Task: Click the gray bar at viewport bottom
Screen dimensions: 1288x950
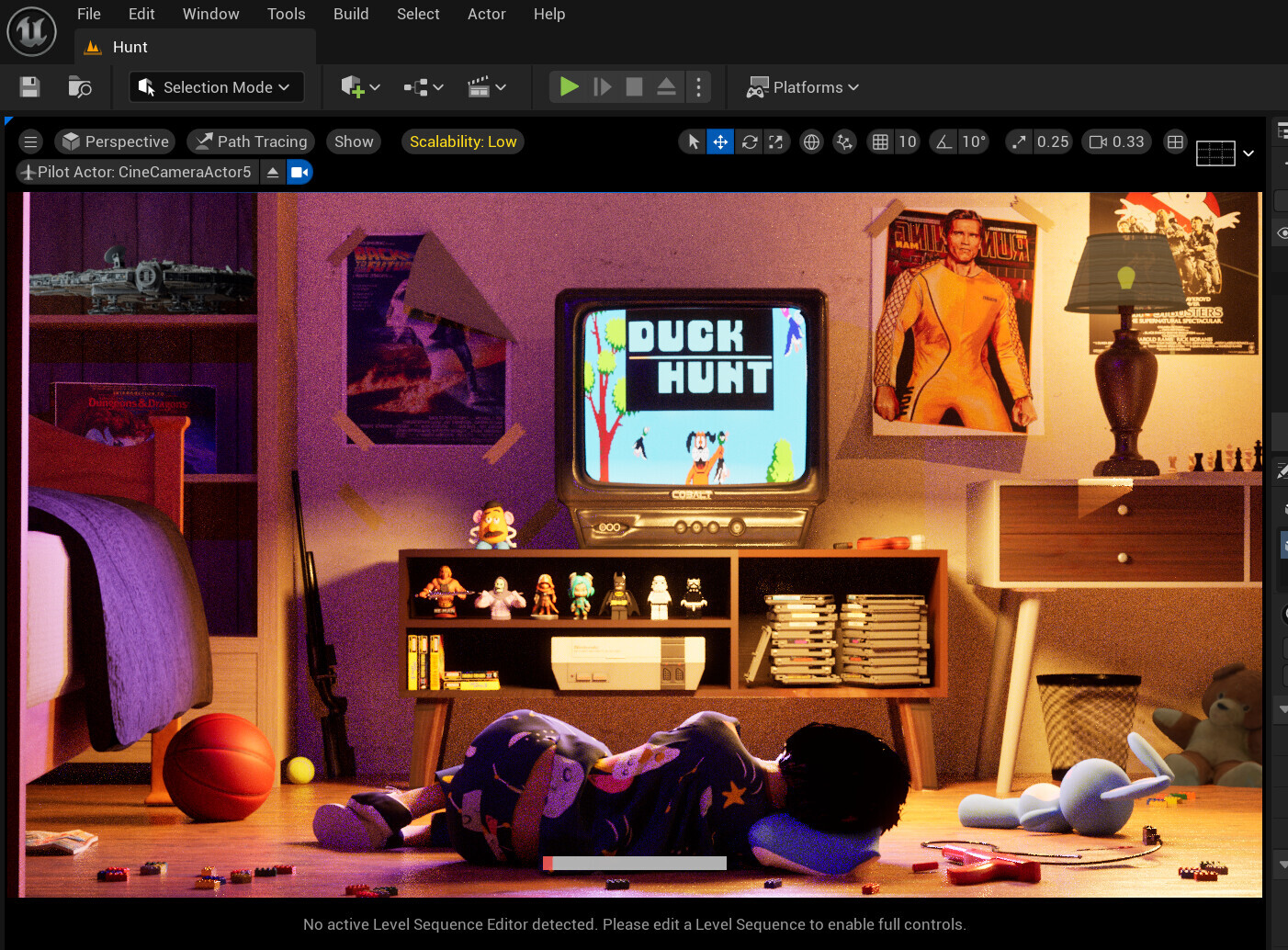Action: point(635,863)
